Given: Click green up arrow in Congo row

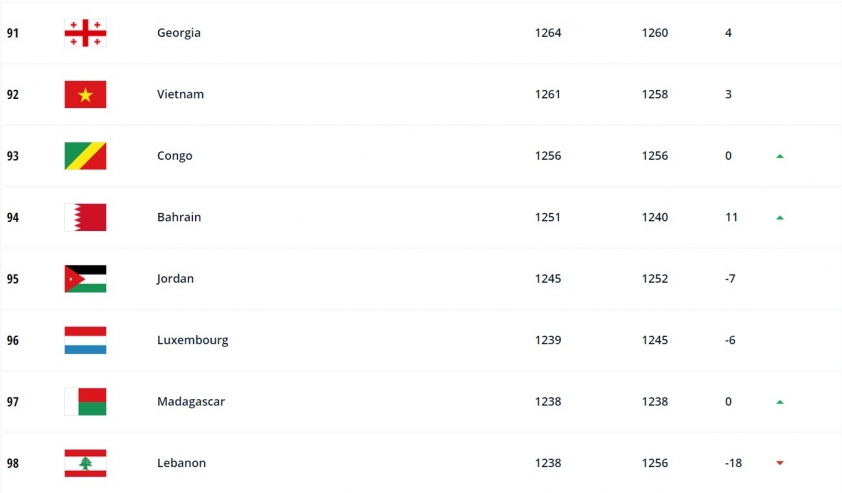Looking at the screenshot, I should coord(780,156).
